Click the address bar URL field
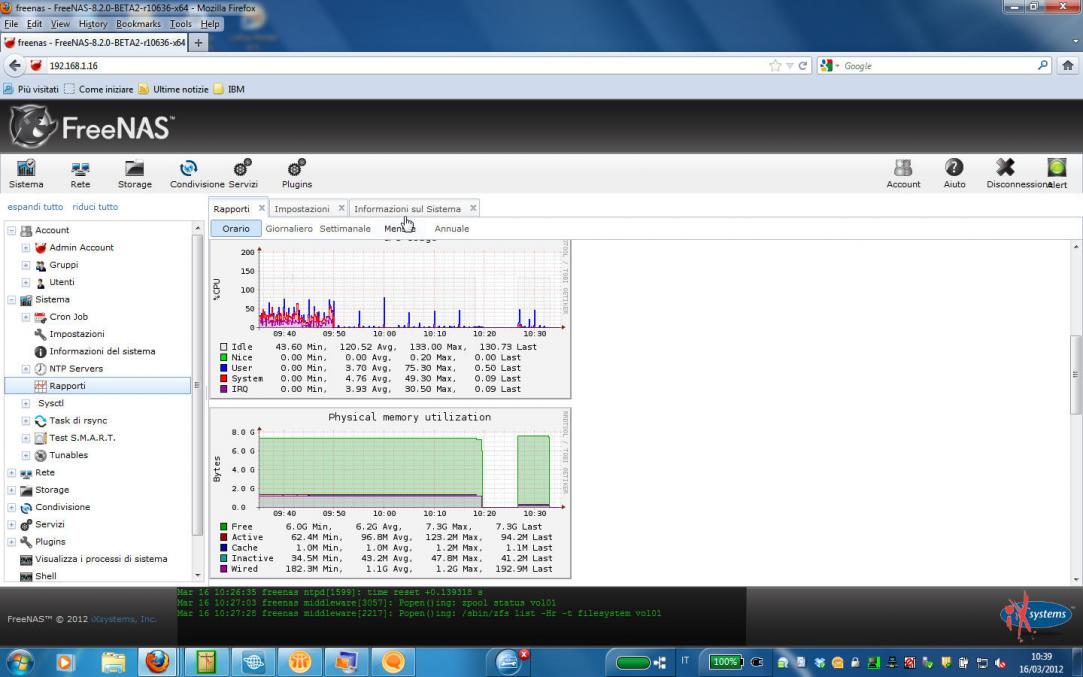This screenshot has height=677, width=1083. [x=408, y=66]
